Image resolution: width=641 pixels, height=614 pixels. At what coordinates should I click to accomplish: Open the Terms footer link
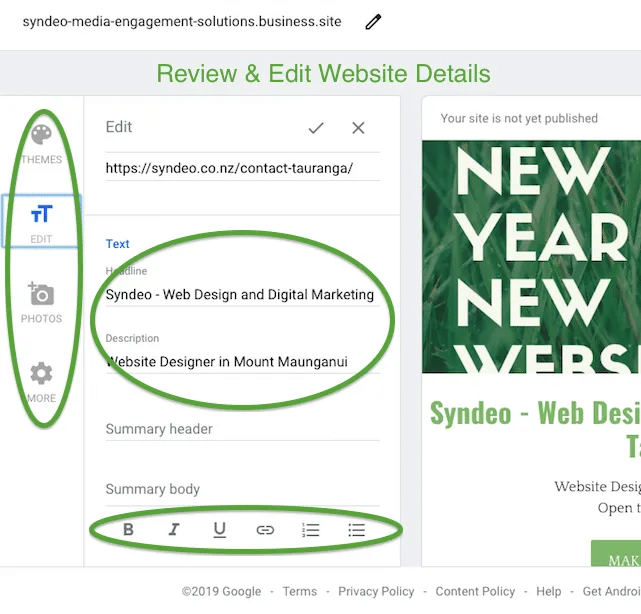(300, 592)
